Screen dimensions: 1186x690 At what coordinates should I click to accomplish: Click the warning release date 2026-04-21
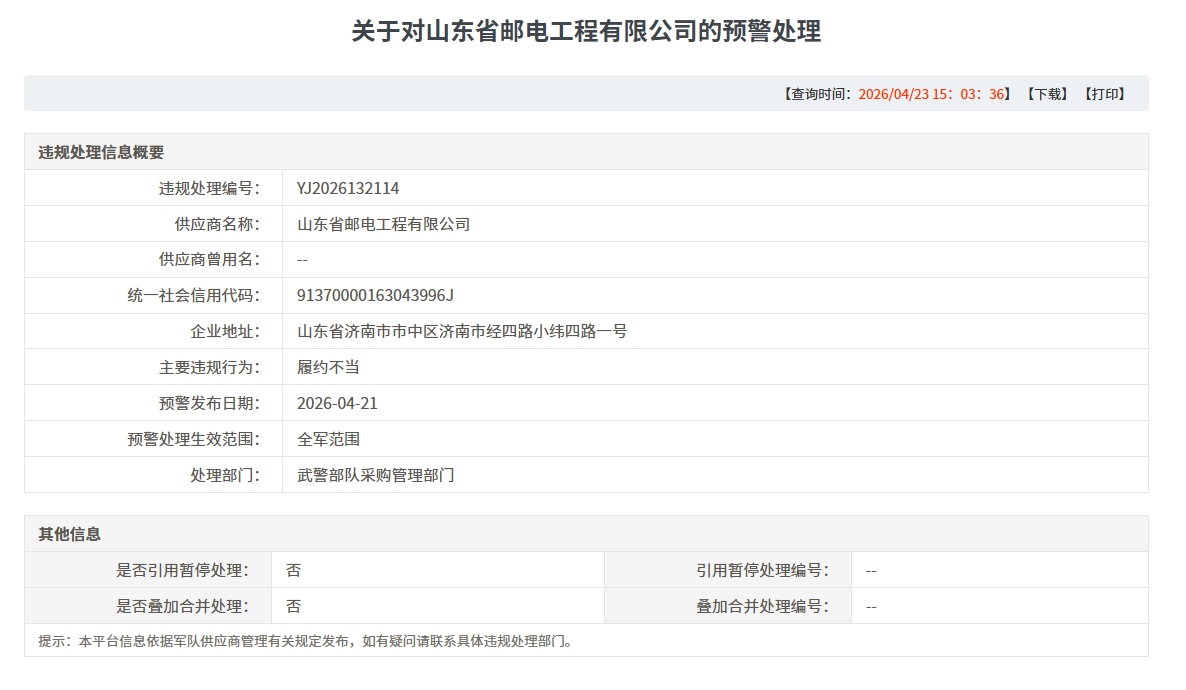[x=337, y=403]
